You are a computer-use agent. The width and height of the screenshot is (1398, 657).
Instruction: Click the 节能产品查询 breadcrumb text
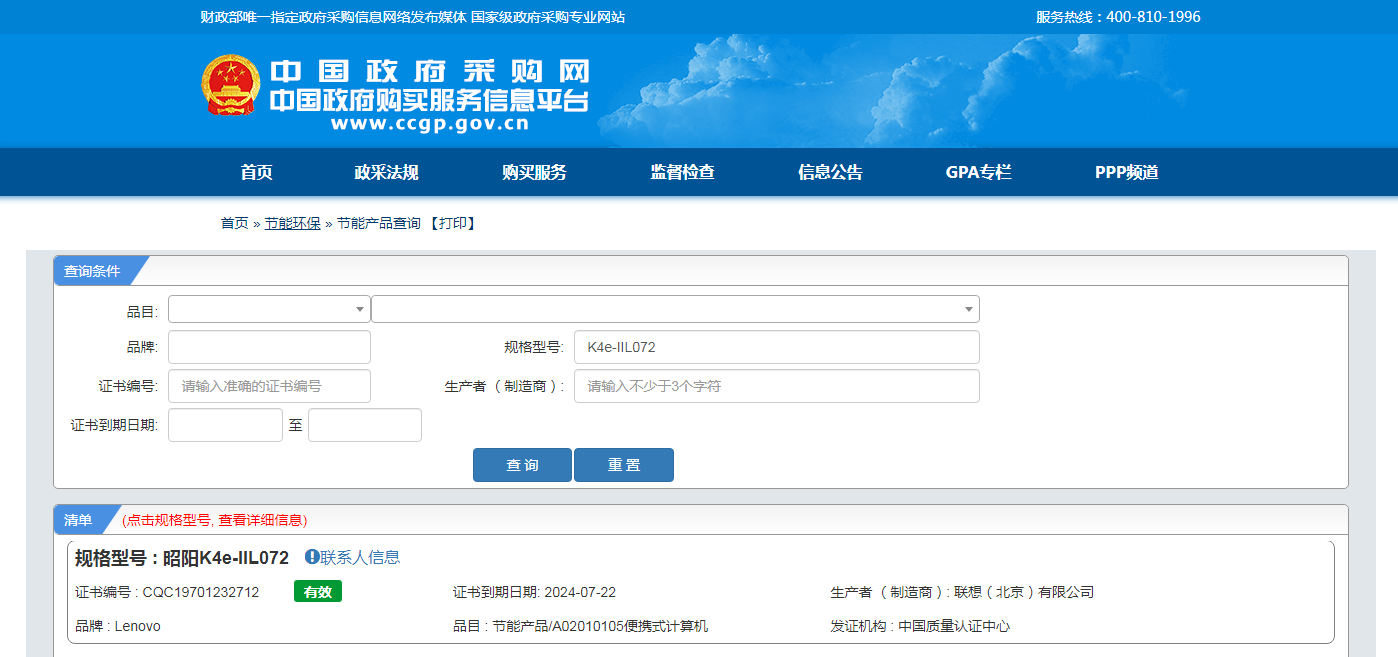point(379,223)
